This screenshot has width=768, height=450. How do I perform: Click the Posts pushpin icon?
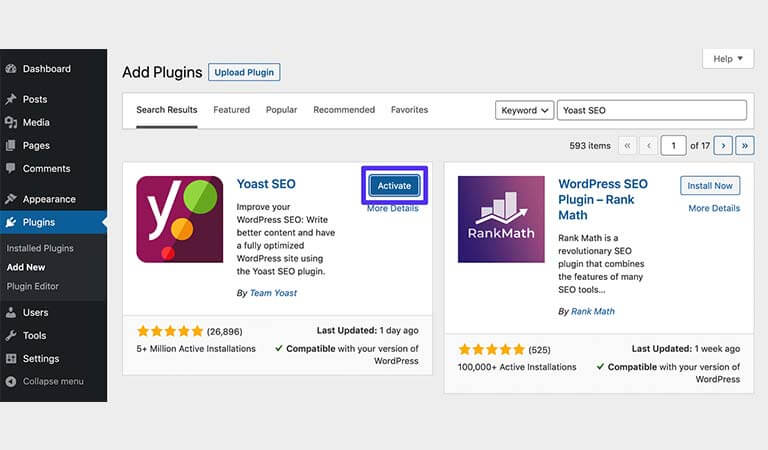point(11,99)
